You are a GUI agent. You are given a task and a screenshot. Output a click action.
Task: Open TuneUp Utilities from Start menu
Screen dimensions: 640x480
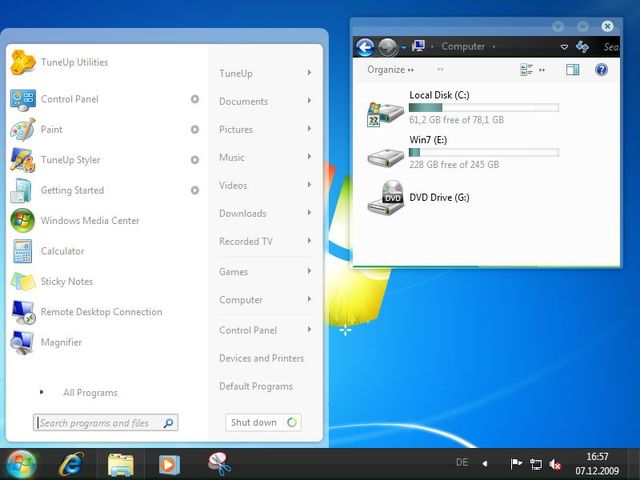pyautogui.click(x=59, y=62)
